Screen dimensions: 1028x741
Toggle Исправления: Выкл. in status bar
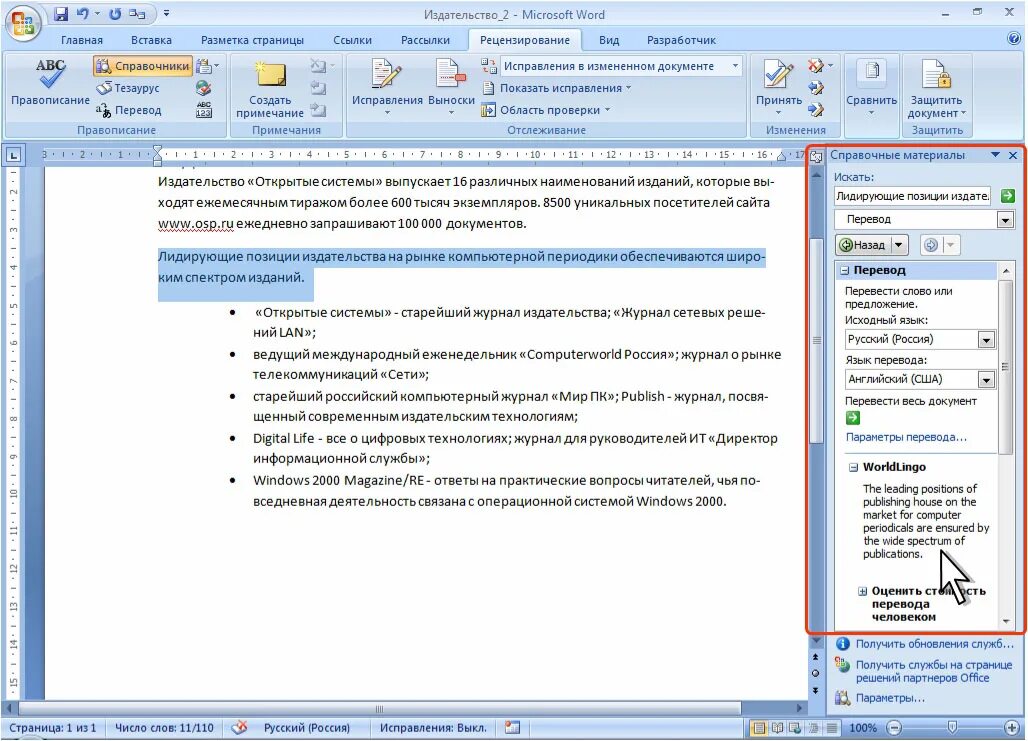pyautogui.click(x=433, y=728)
